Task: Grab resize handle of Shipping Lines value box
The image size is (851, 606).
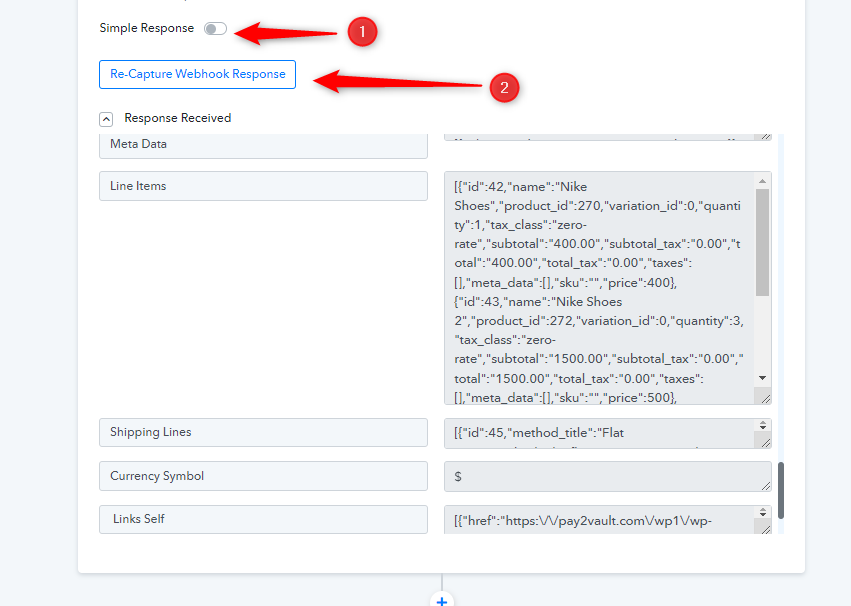Action: pos(764,441)
